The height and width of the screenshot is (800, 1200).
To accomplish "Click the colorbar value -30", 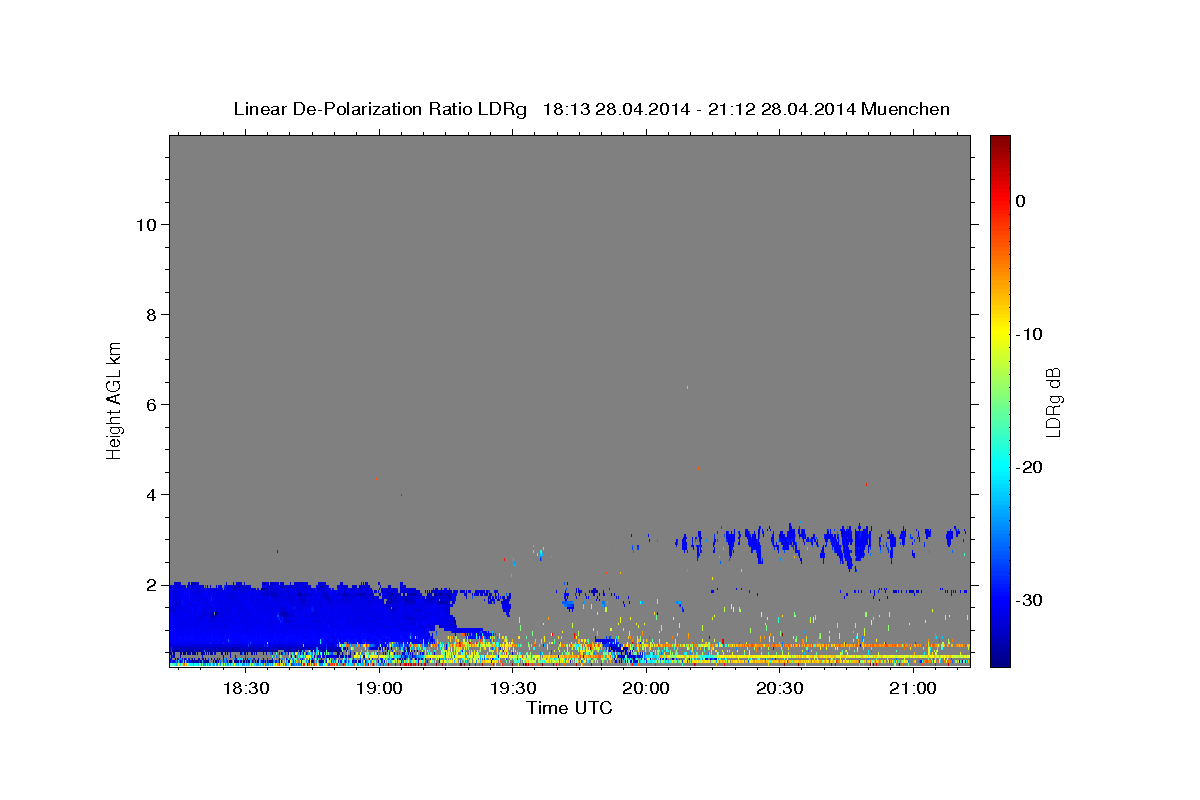I will point(1029,600).
